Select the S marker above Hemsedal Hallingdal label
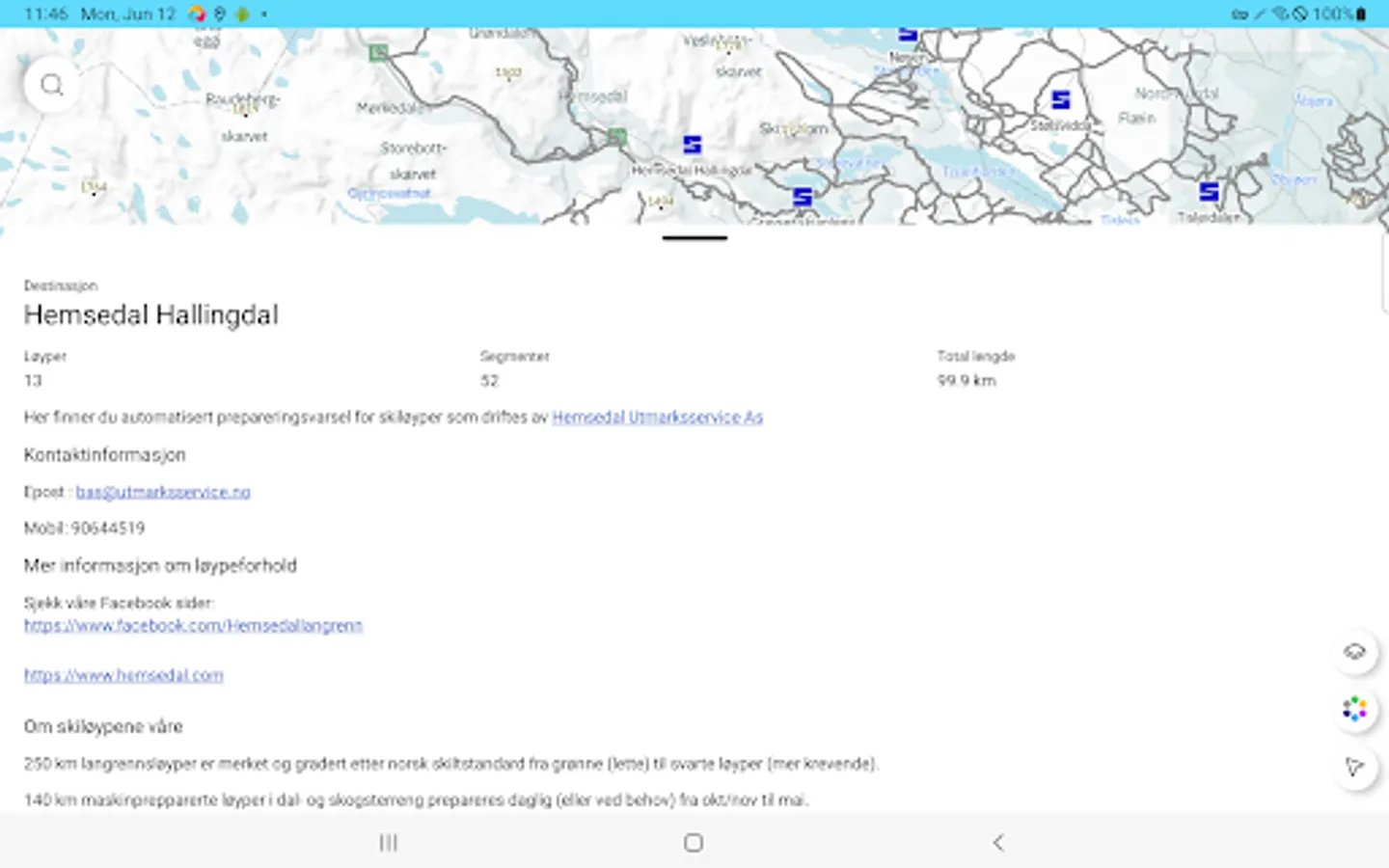This screenshot has width=1389, height=868. pyautogui.click(x=692, y=145)
